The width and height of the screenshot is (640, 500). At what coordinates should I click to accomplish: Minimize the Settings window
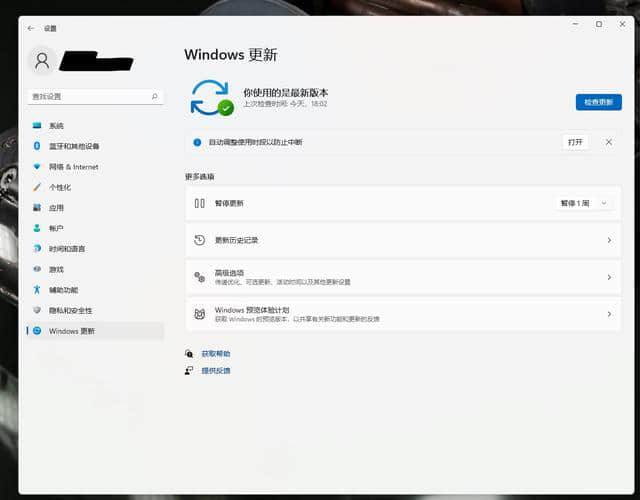576,24
